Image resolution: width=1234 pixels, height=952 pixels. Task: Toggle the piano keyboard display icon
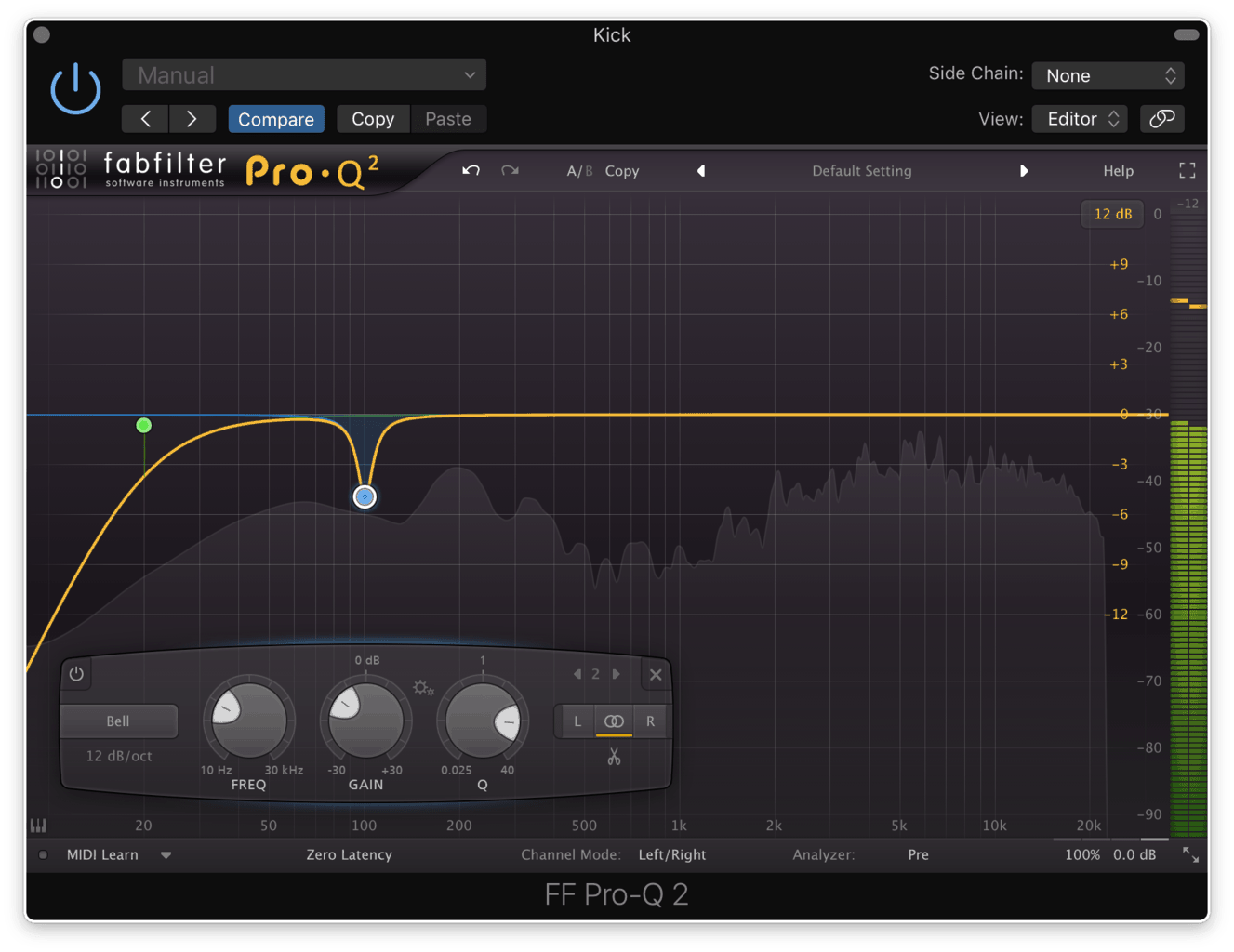click(x=38, y=826)
